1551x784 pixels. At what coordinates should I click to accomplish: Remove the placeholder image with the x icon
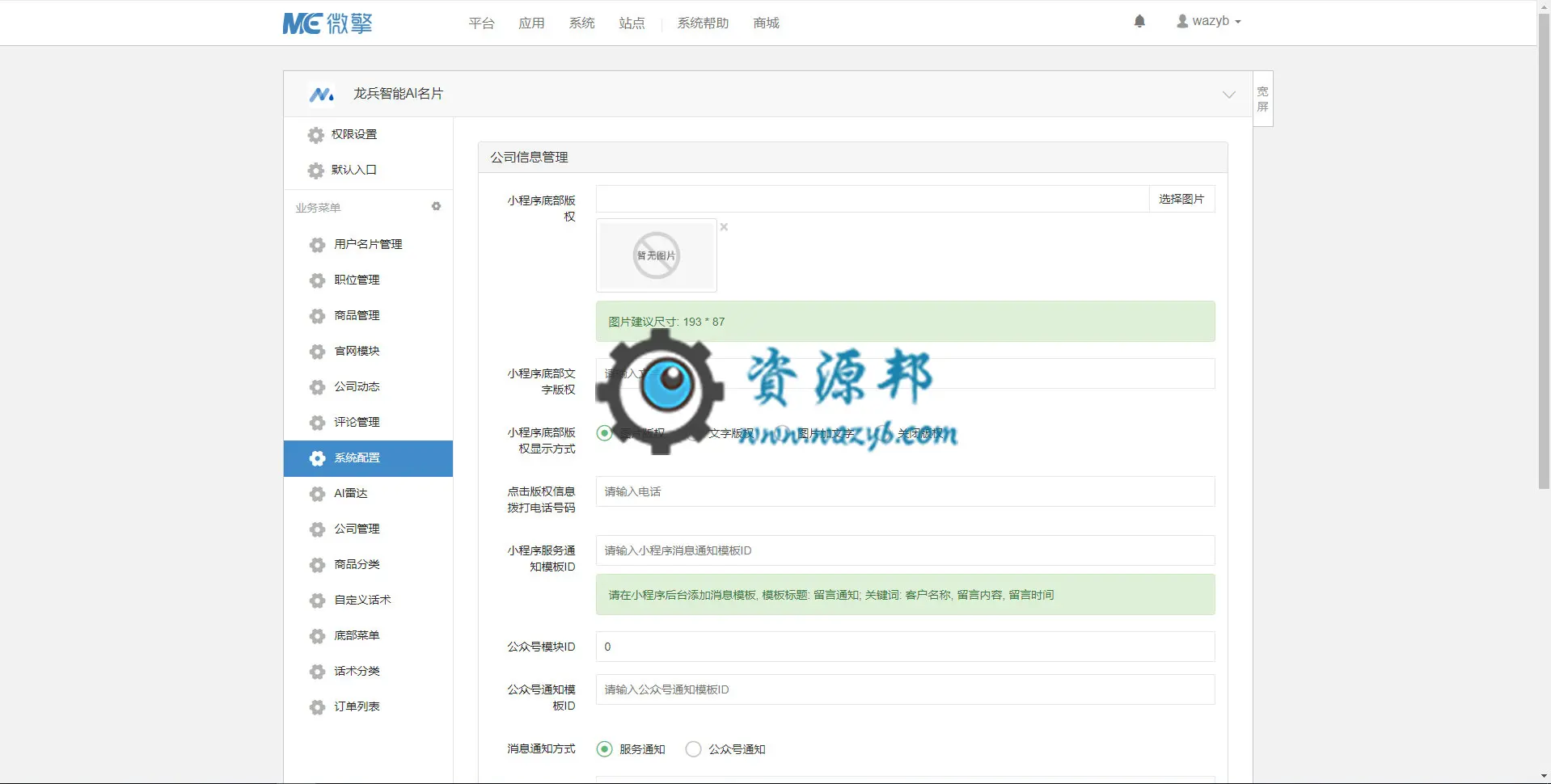[x=724, y=227]
